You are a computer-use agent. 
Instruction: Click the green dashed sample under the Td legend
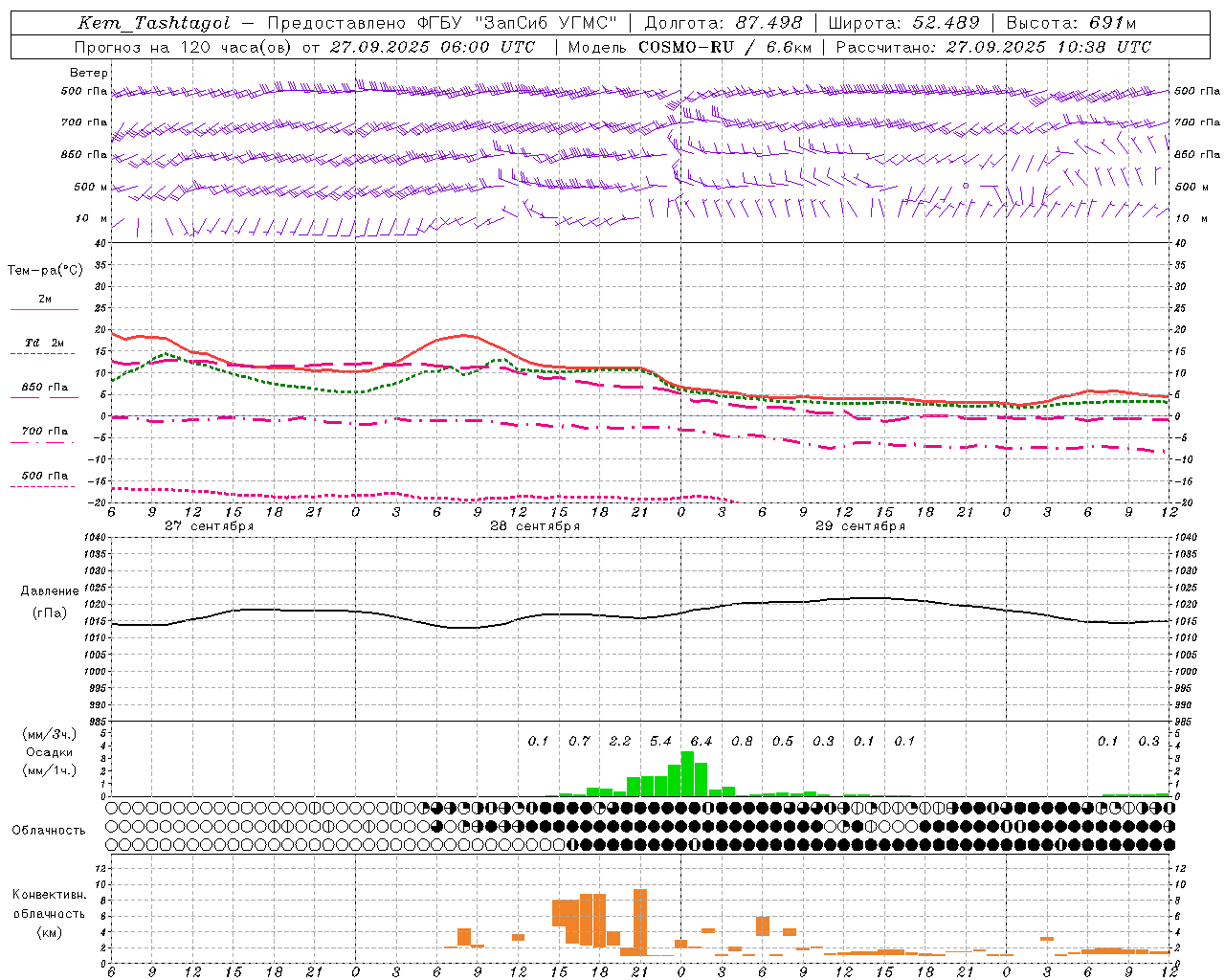(x=44, y=354)
